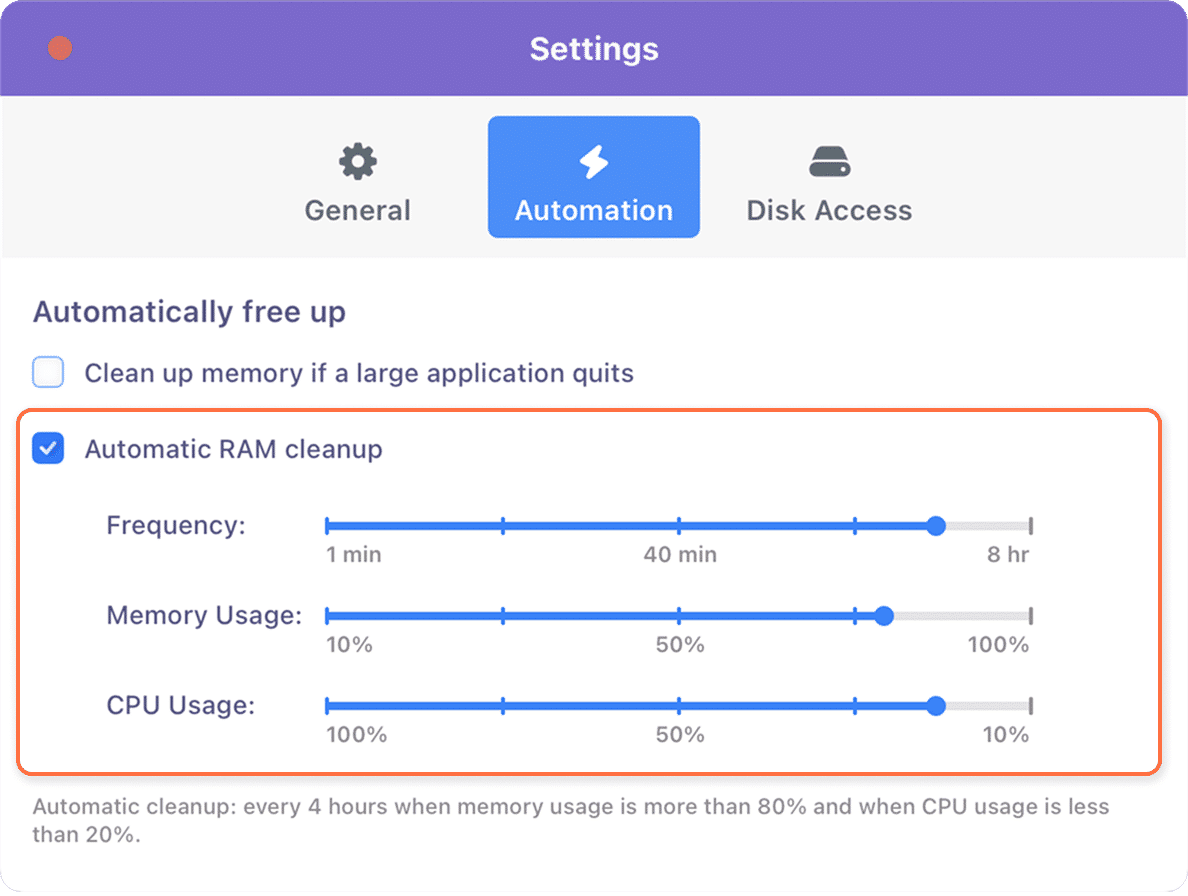Click the Automatic cleanup summary text
1188x896 pixels.
pyautogui.click(x=571, y=820)
